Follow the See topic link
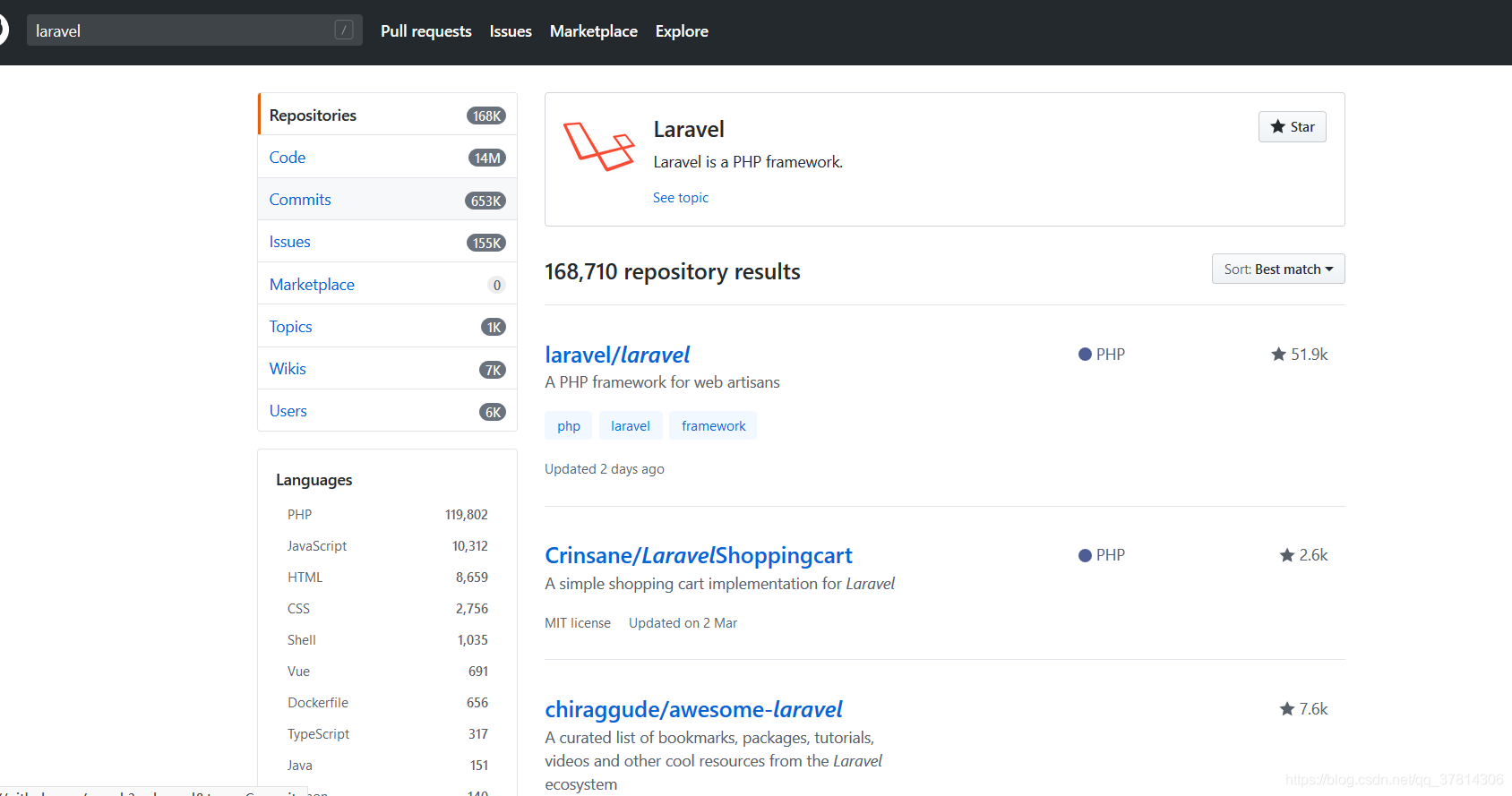 (x=681, y=198)
